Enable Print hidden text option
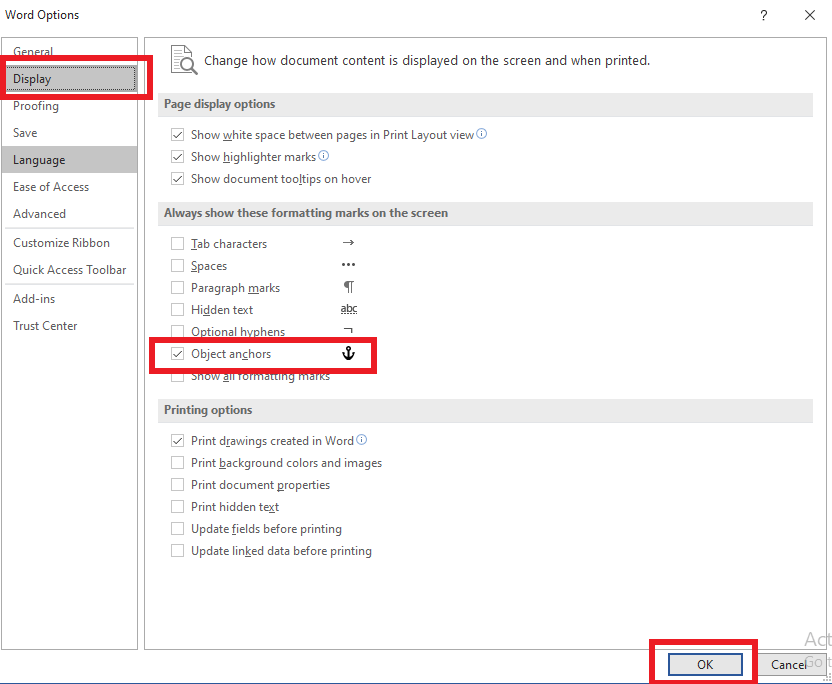Image resolution: width=832 pixels, height=684 pixels. [177, 507]
